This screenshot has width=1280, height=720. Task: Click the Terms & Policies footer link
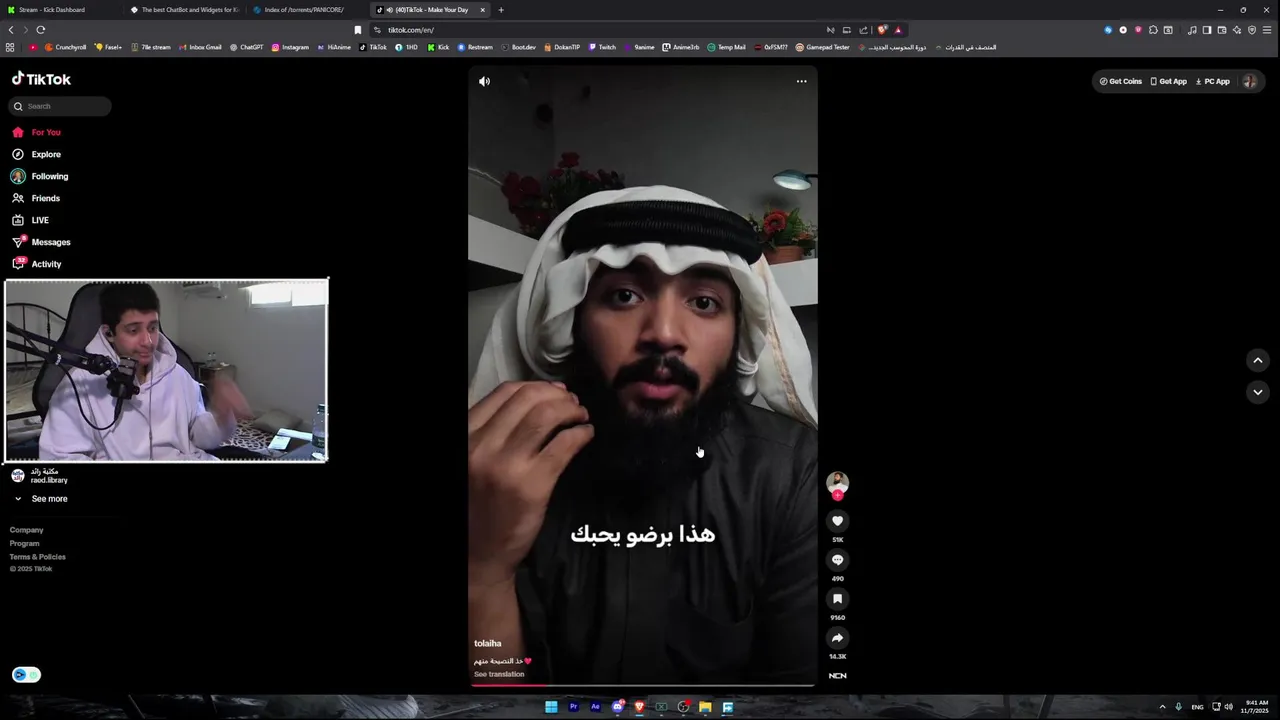click(x=38, y=556)
